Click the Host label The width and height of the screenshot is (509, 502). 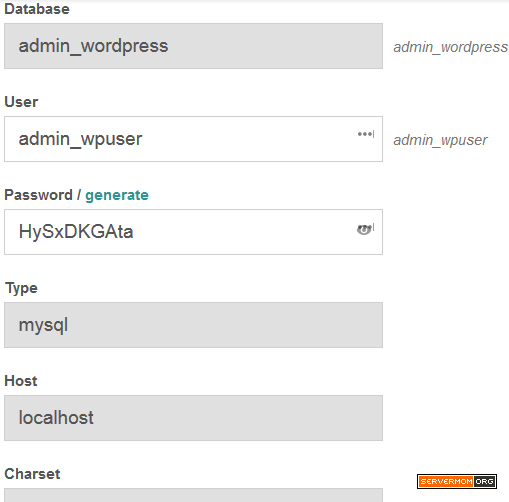pyautogui.click(x=21, y=381)
